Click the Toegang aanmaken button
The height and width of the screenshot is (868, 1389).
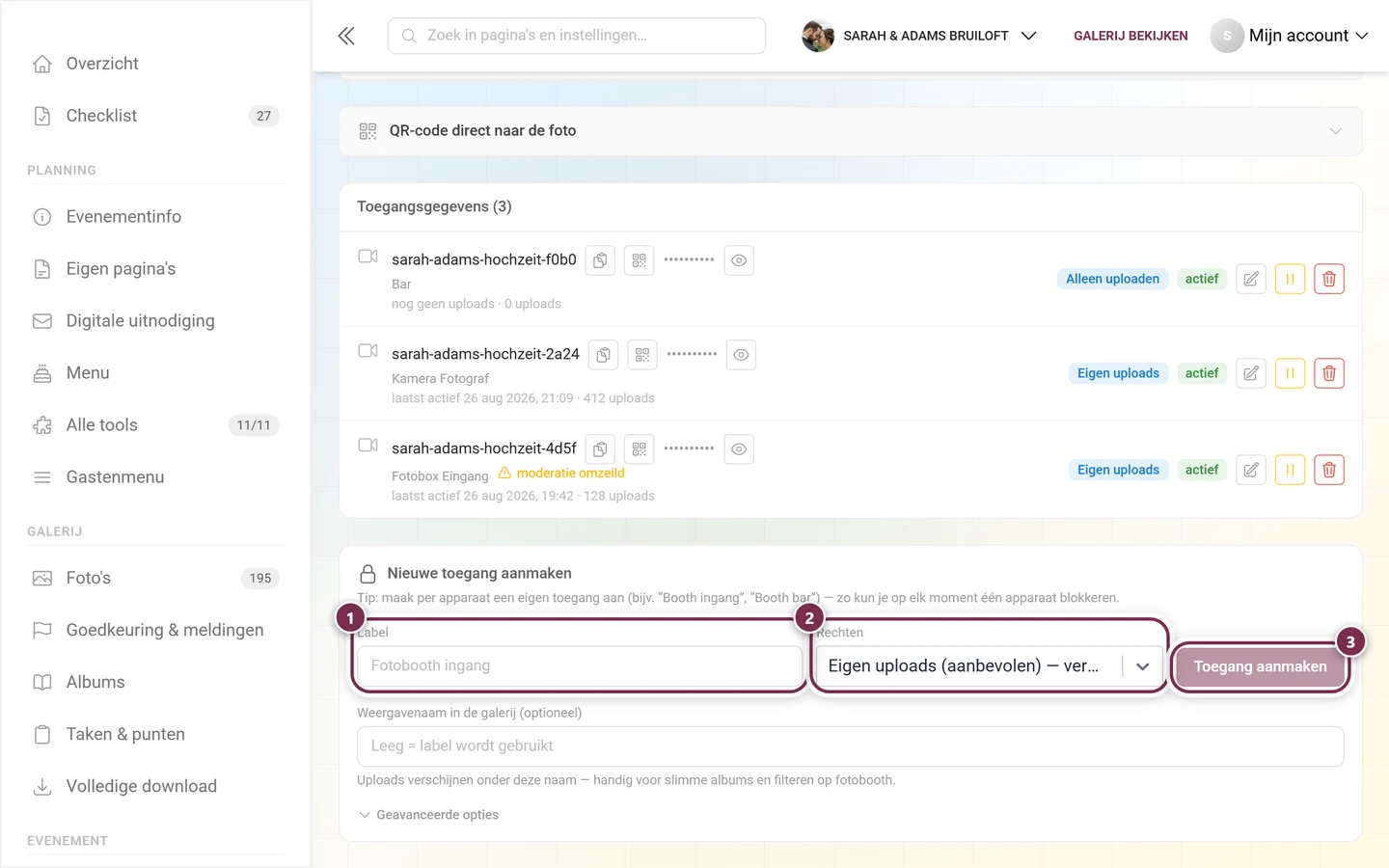click(x=1260, y=666)
